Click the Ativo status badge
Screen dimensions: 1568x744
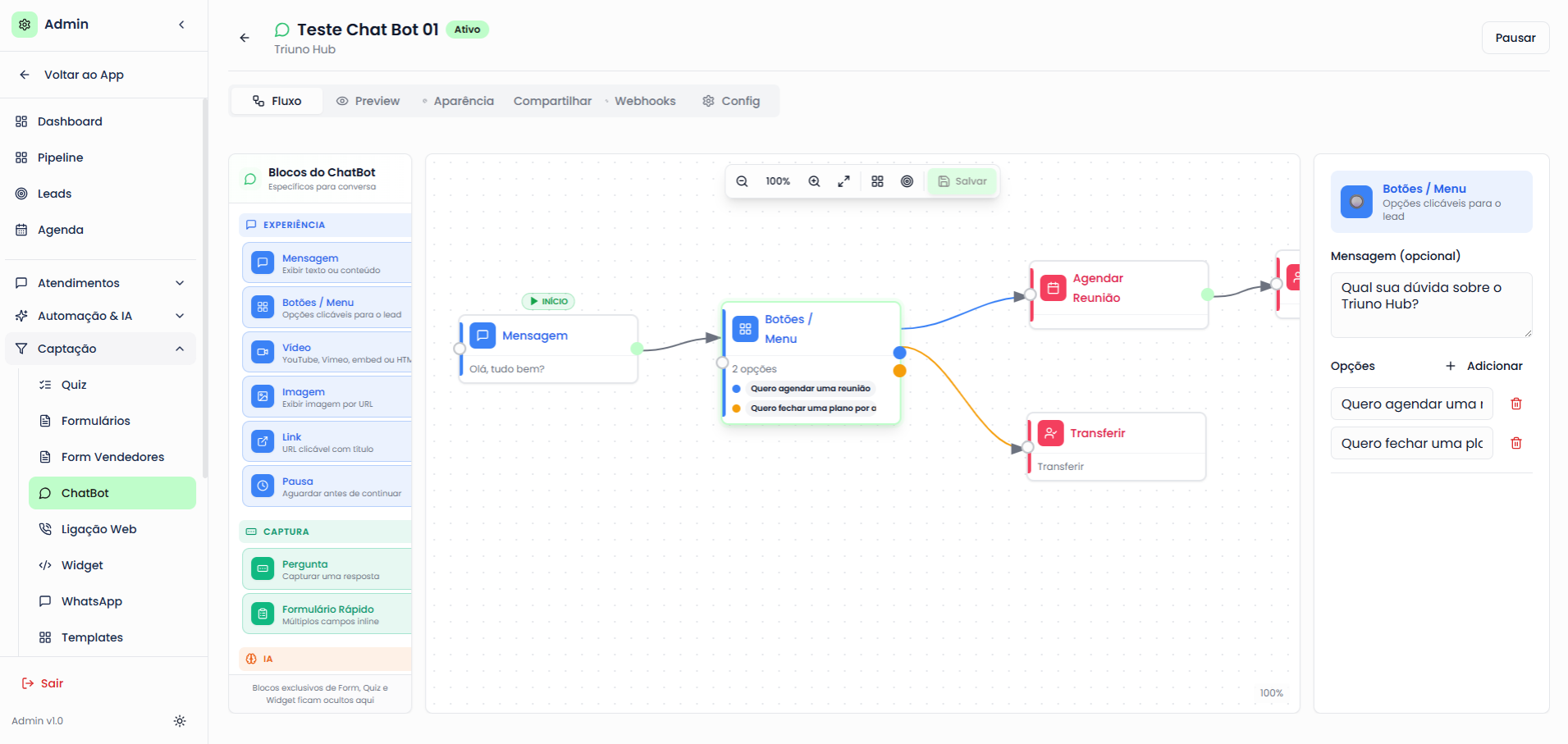pyautogui.click(x=468, y=30)
